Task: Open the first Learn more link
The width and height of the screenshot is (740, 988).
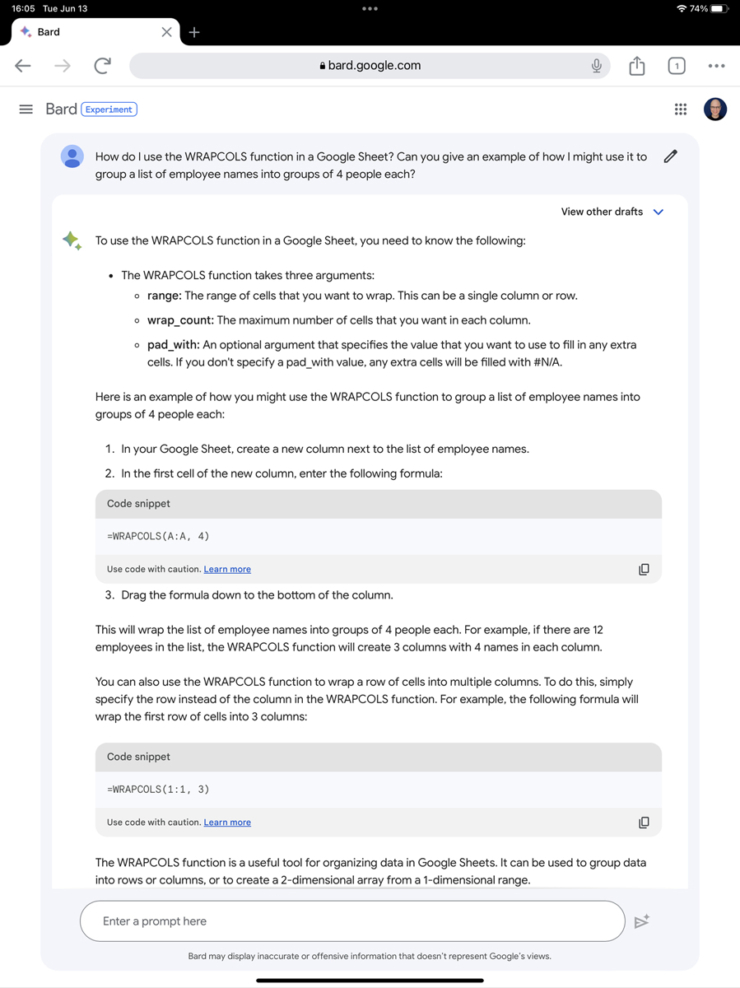Action: pos(227,569)
